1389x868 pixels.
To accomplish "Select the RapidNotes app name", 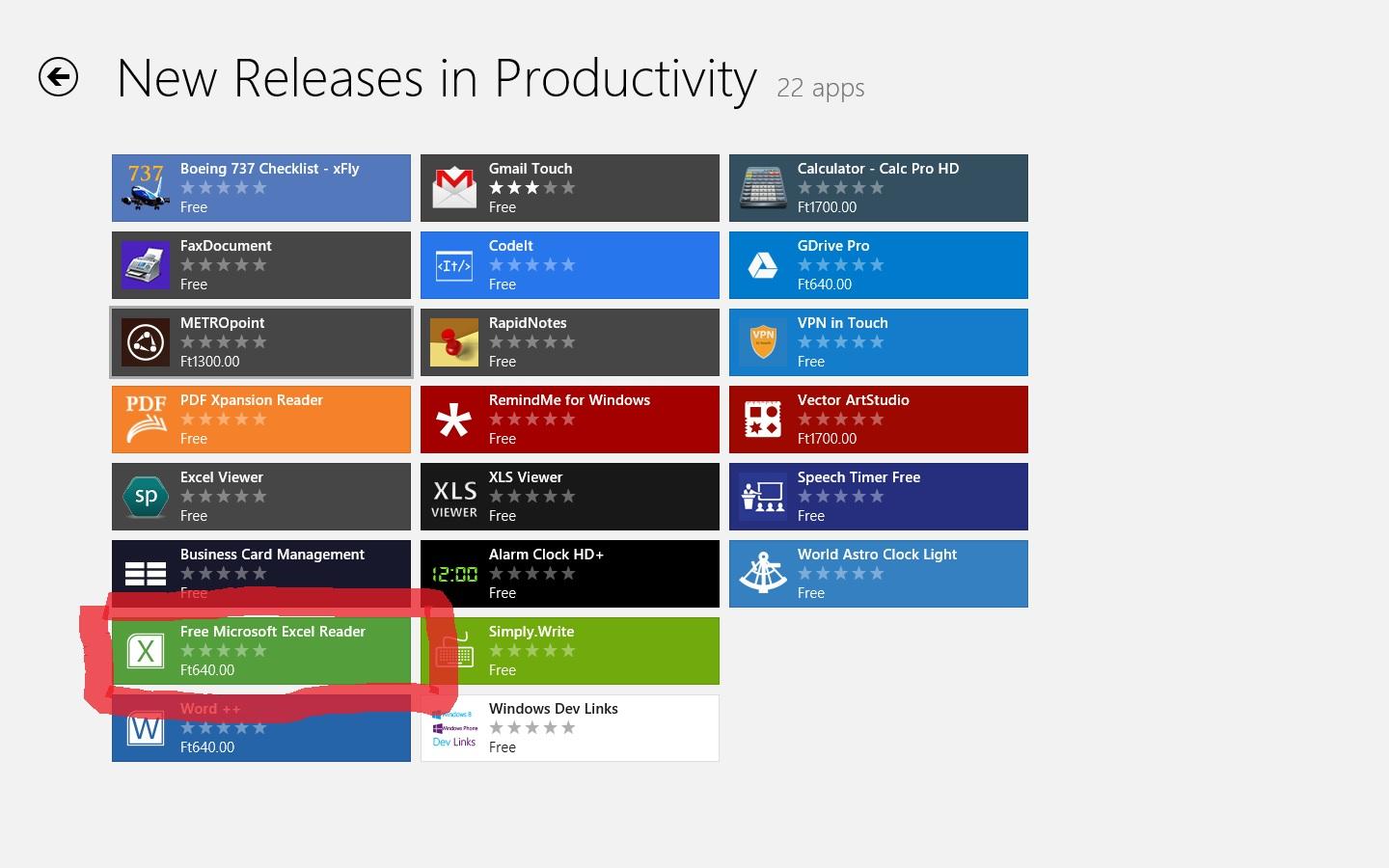I will tap(528, 323).
